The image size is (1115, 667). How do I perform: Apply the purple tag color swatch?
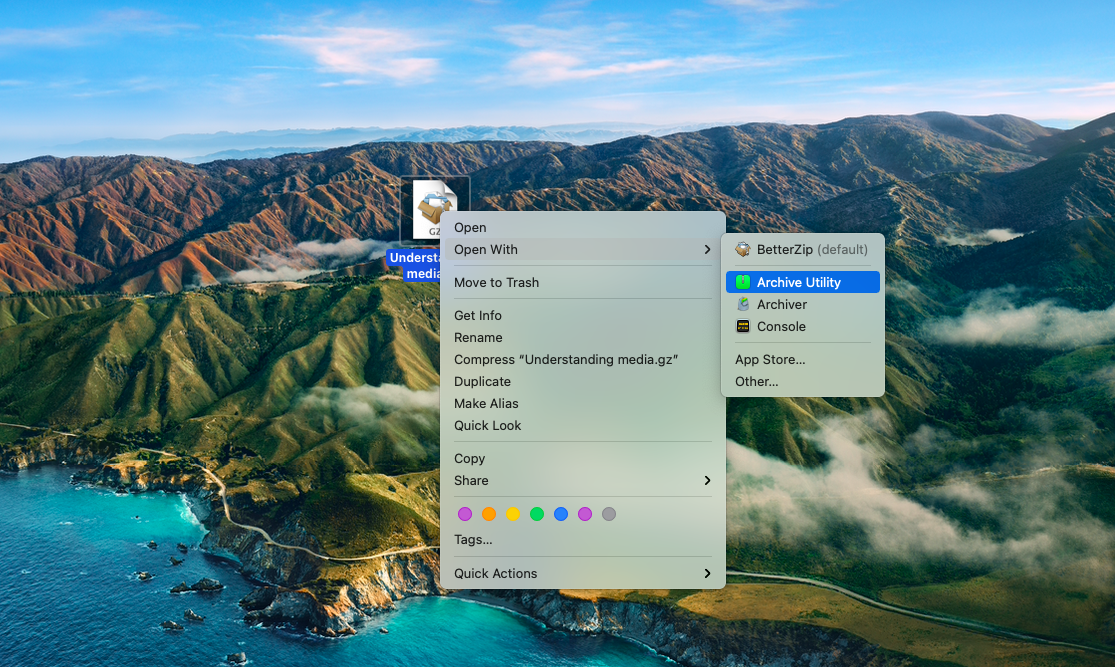pos(584,514)
